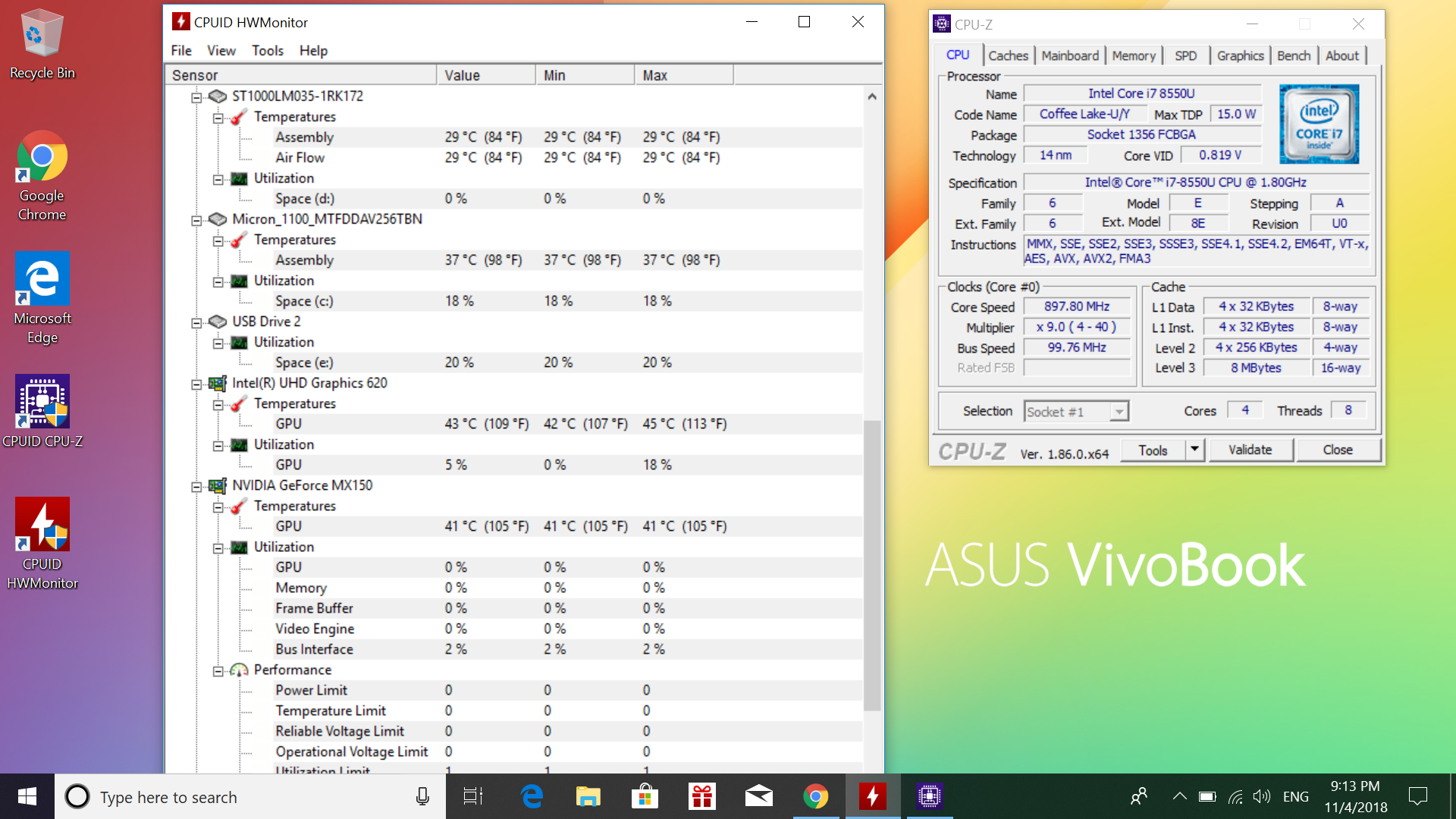Open CPUID CPU-Z desktop shortcut
This screenshot has width=1456, height=819.
pos(42,411)
